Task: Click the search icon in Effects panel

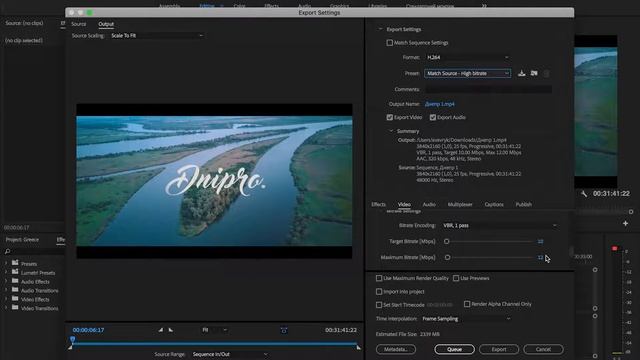Action: click(x=7, y=251)
